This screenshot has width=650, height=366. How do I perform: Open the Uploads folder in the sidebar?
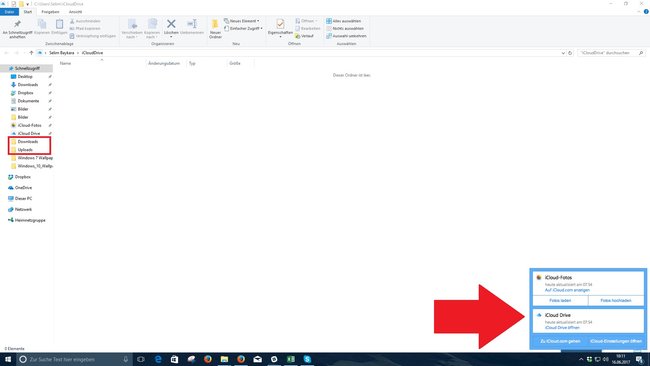pyautogui.click(x=25, y=150)
